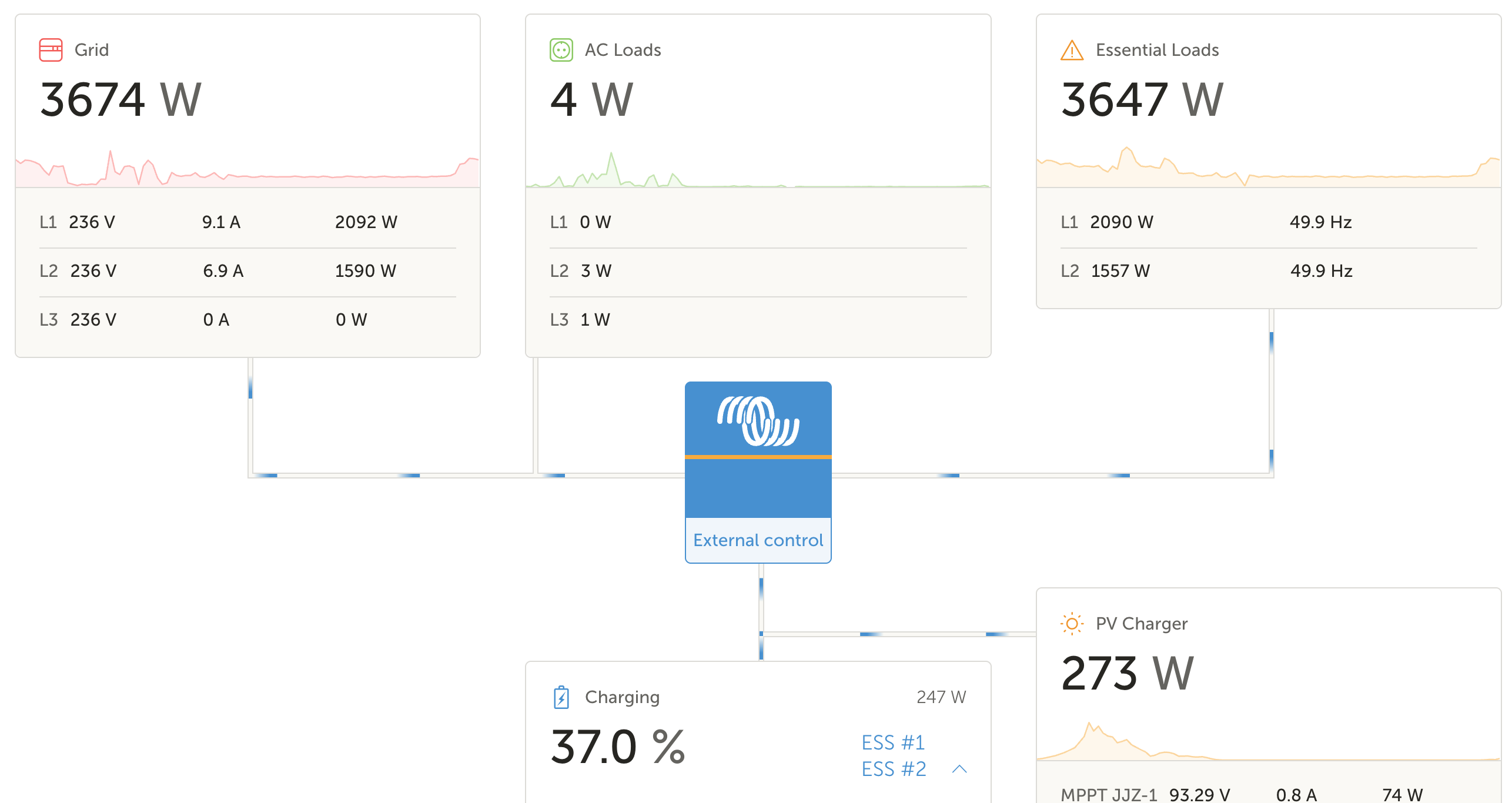Open the ESS #1 battery link

[x=893, y=742]
